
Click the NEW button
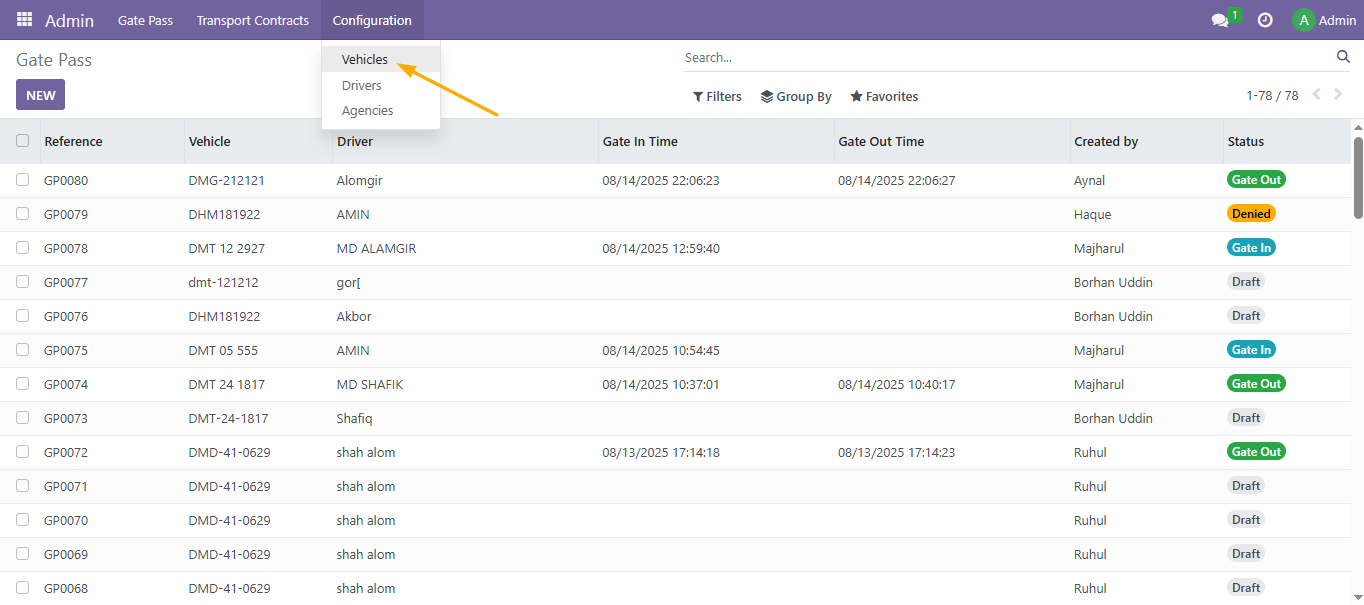40,95
